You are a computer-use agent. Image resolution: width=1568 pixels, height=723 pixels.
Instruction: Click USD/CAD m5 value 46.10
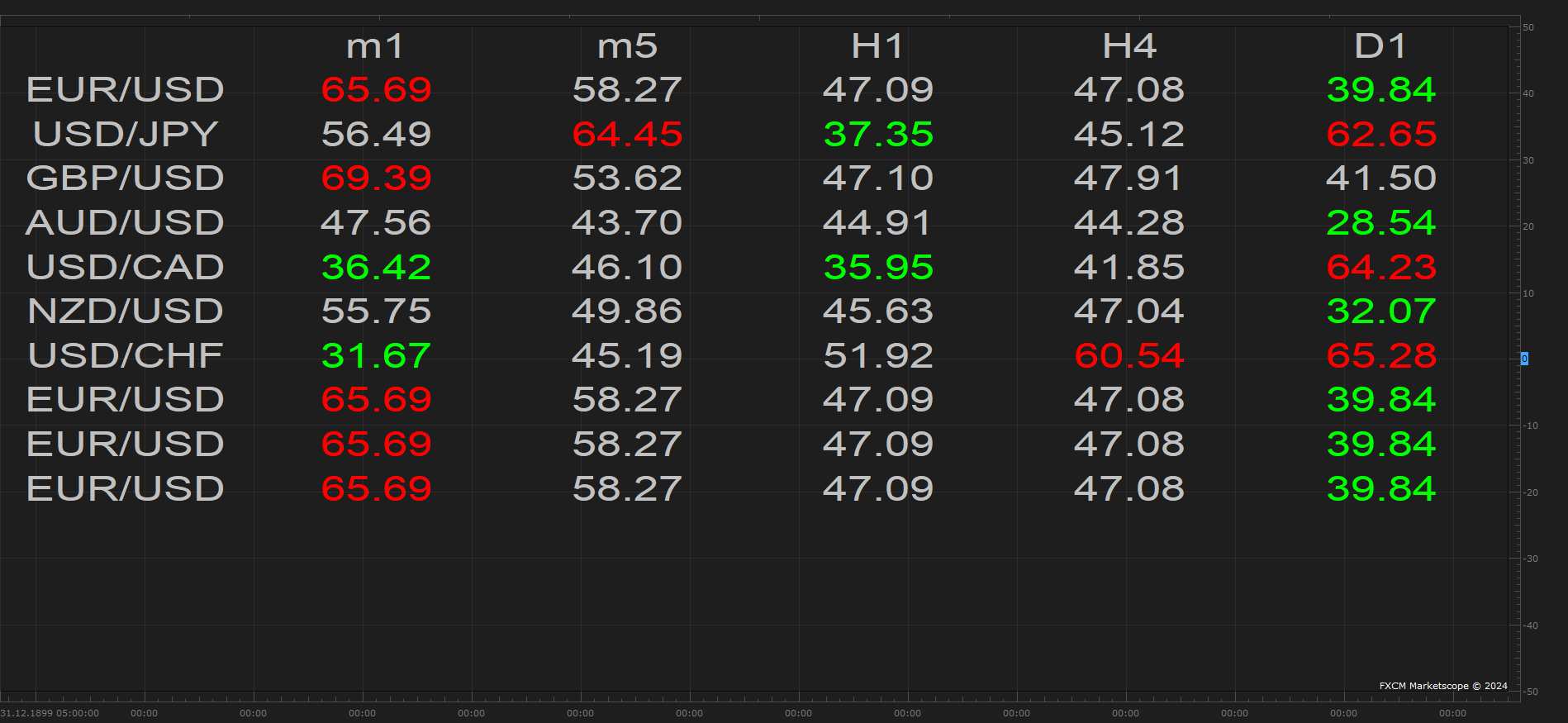click(x=628, y=268)
